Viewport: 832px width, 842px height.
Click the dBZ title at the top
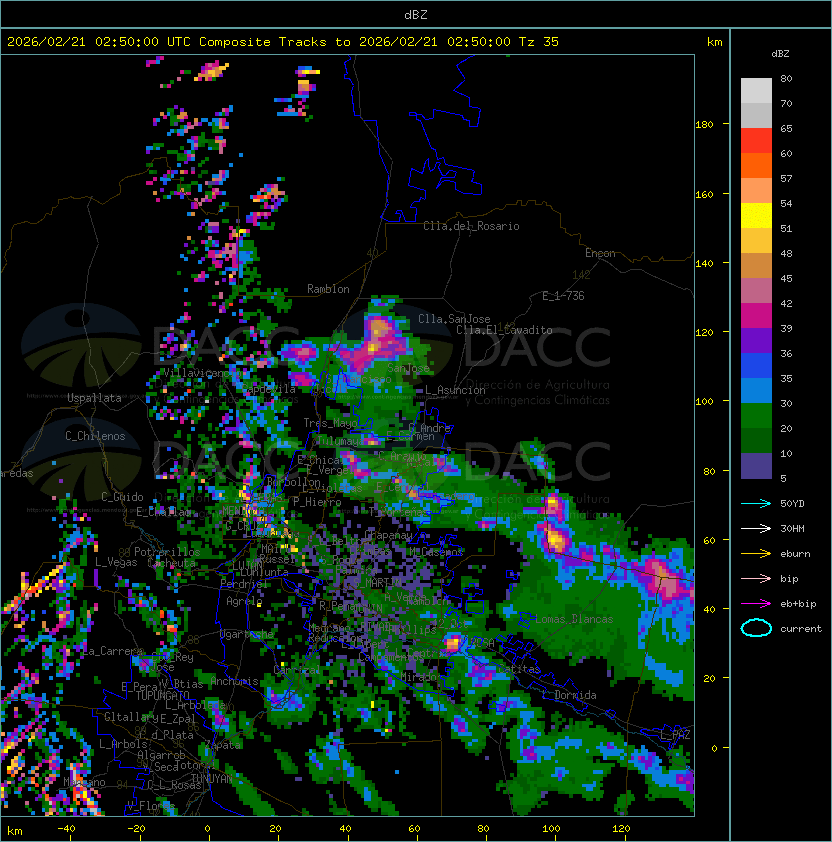(416, 14)
